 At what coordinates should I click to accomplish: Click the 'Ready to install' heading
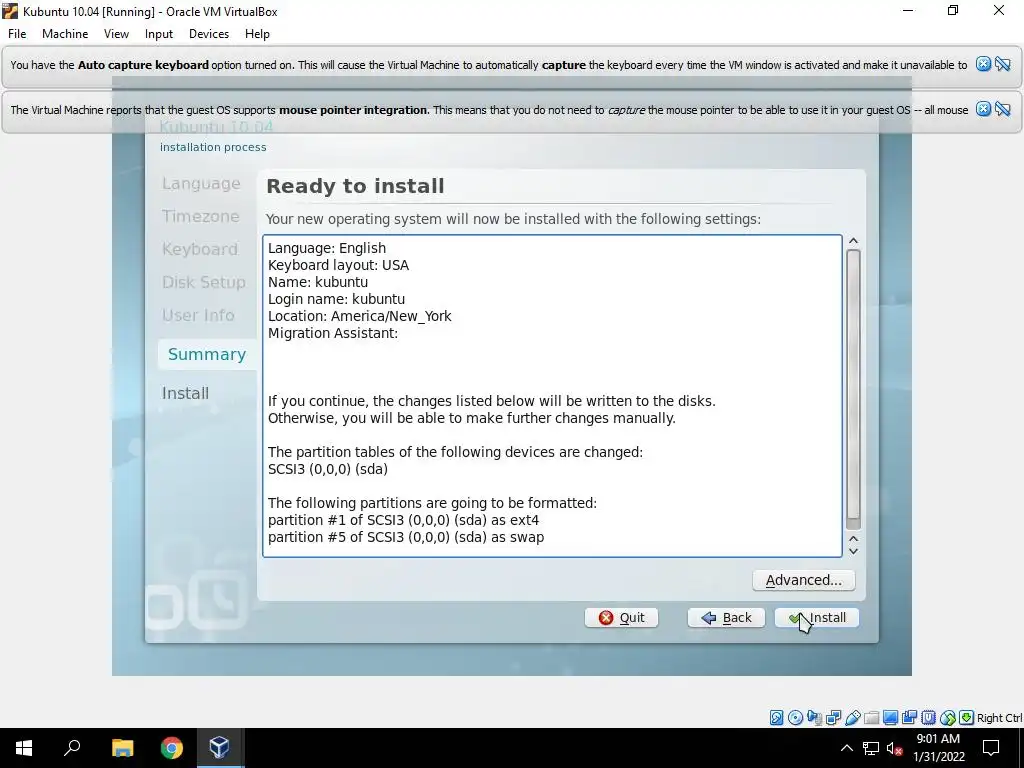[x=355, y=186]
